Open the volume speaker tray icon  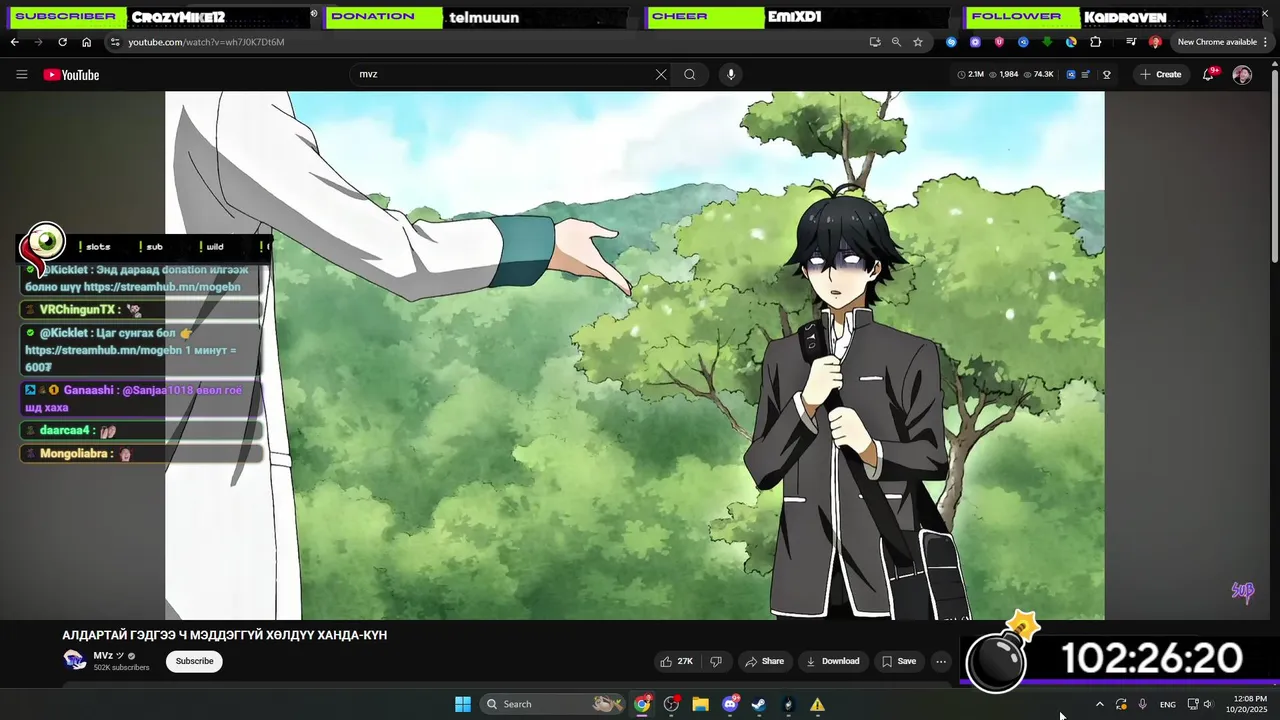1208,704
